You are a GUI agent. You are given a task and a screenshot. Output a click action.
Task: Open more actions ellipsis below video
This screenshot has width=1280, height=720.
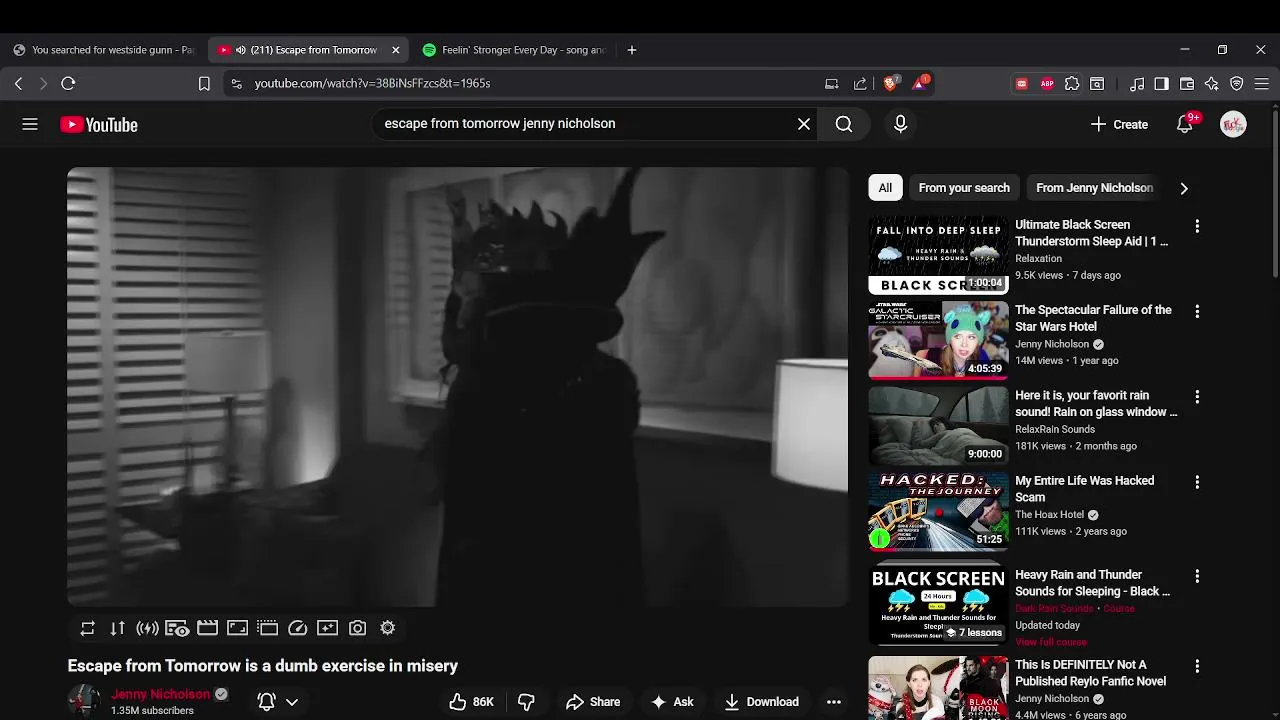tap(834, 702)
